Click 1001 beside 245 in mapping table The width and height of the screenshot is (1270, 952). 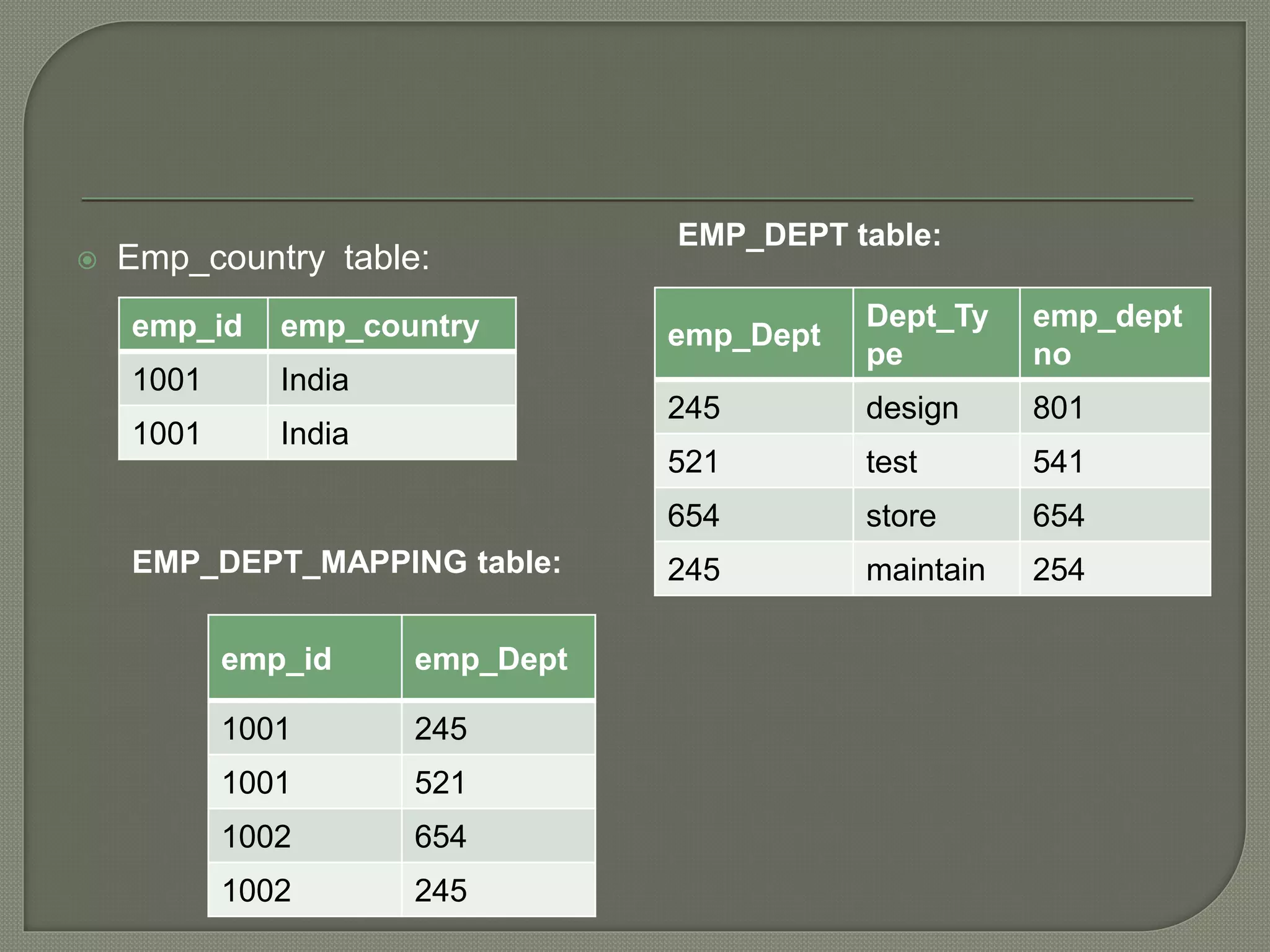click(x=305, y=728)
